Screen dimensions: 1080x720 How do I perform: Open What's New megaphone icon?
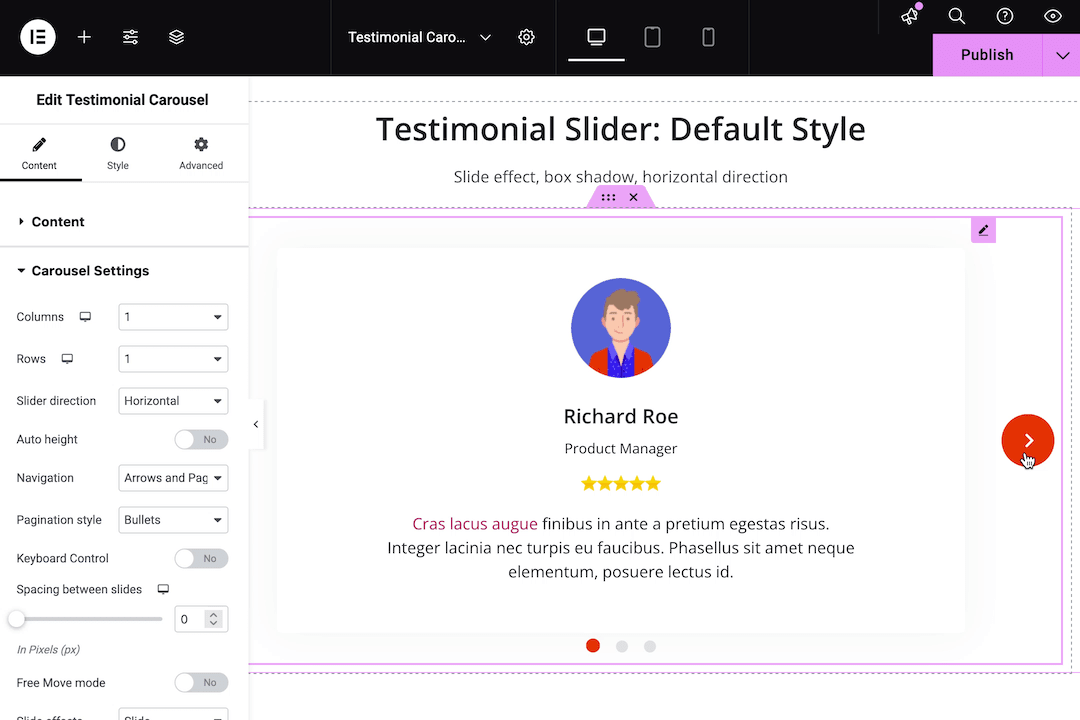(x=911, y=15)
